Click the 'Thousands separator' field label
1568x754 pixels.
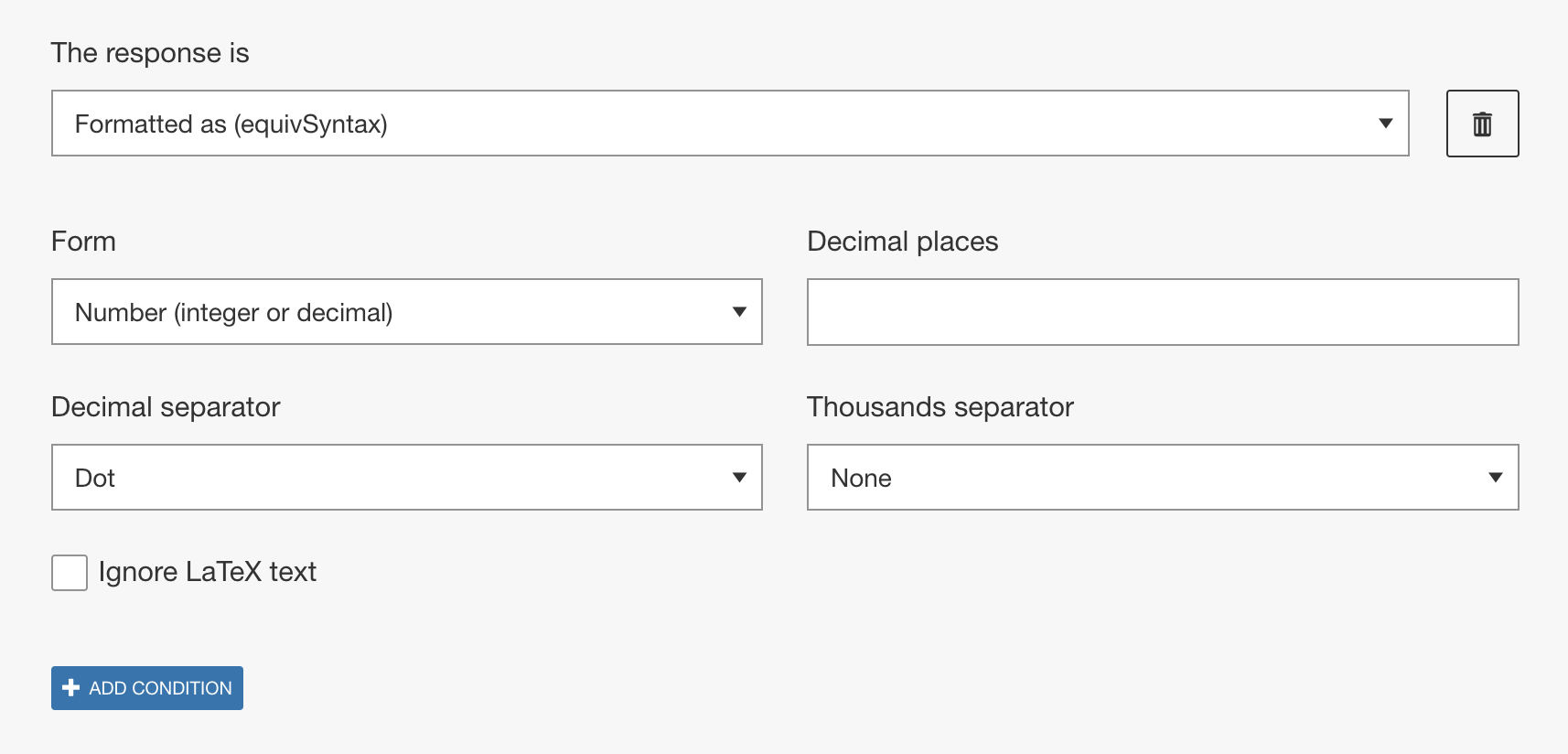click(940, 407)
